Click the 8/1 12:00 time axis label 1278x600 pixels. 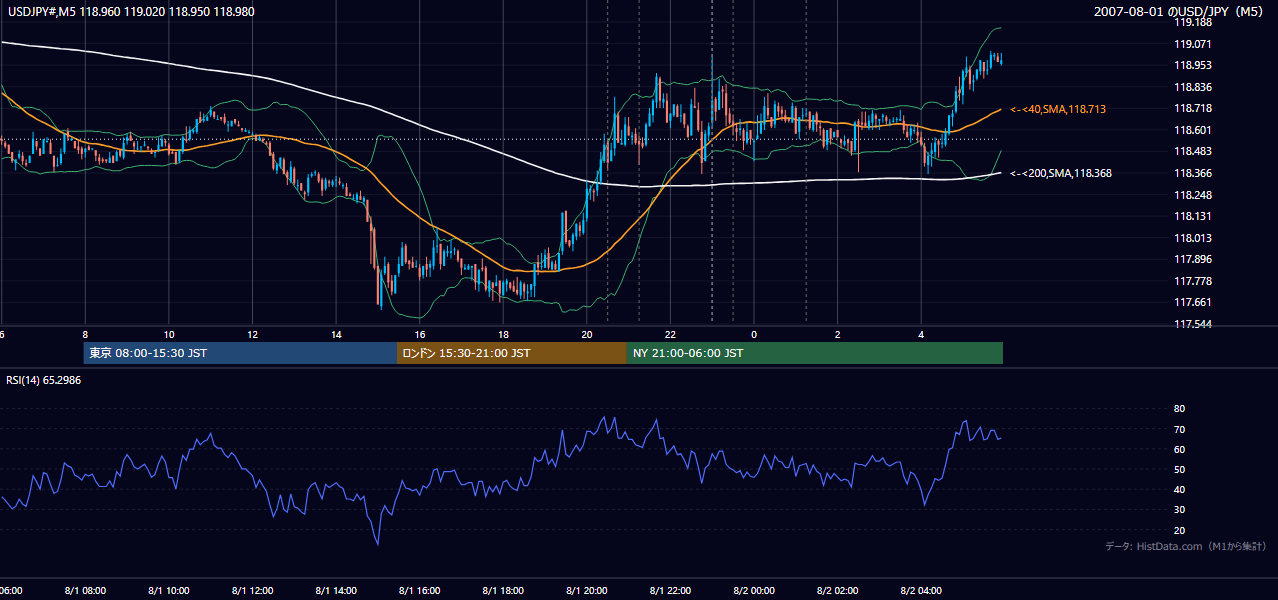click(252, 591)
